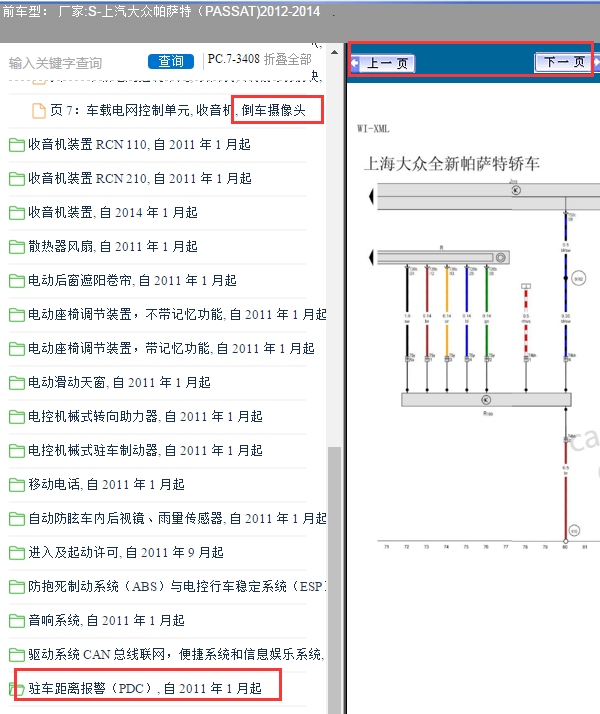Click folder icon for 自动防眩车内后视镜
Image resolution: width=600 pixels, height=714 pixels.
(x=17, y=519)
